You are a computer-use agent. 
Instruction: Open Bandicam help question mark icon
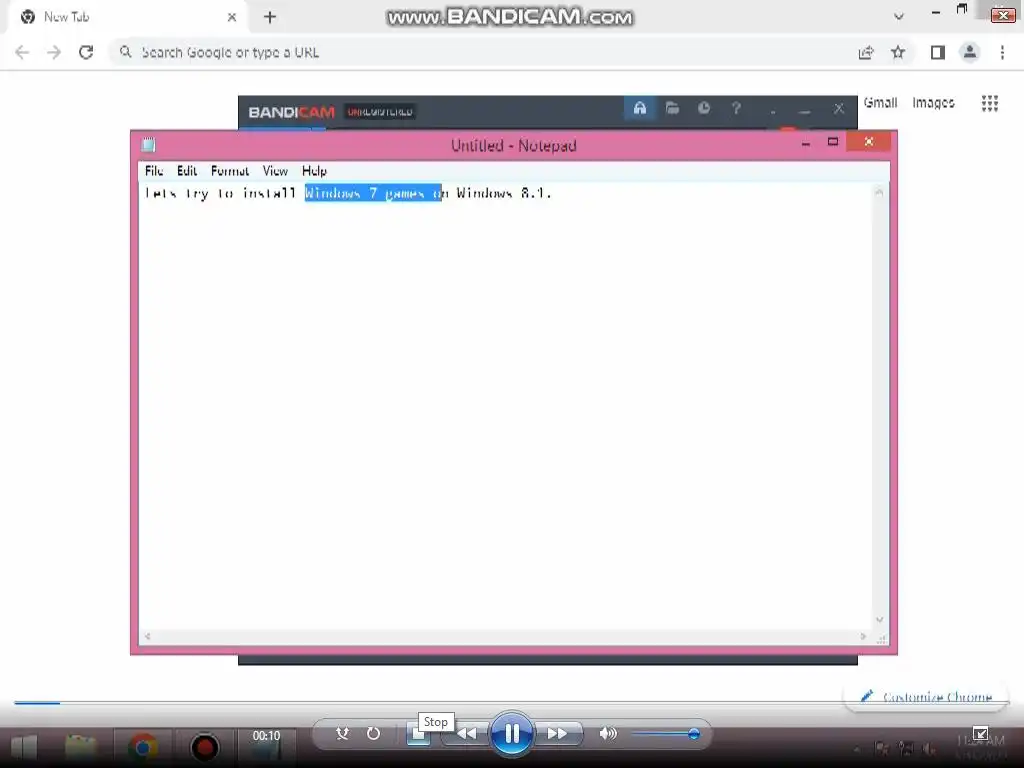click(736, 108)
